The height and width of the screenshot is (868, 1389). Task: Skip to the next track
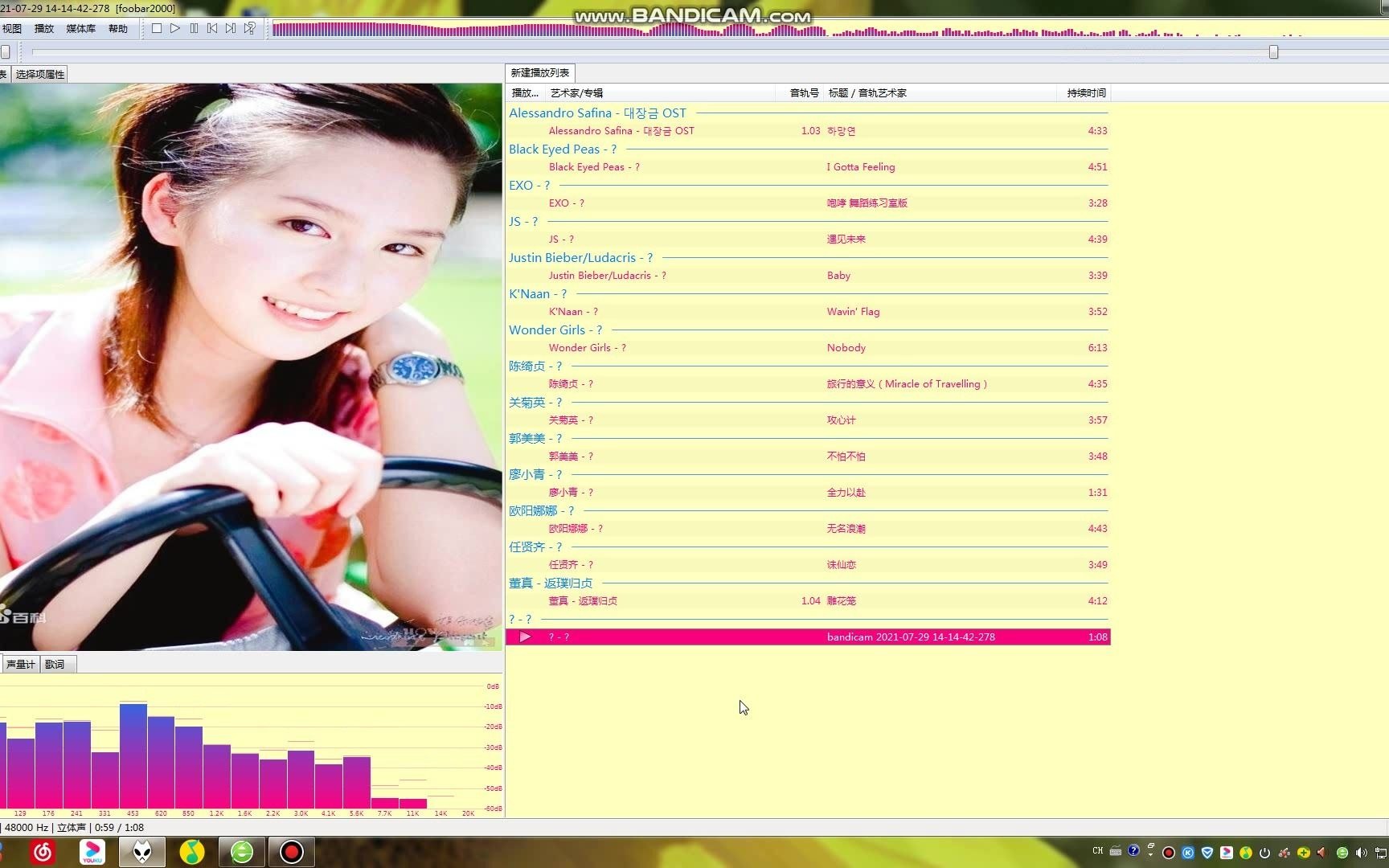[x=231, y=28]
